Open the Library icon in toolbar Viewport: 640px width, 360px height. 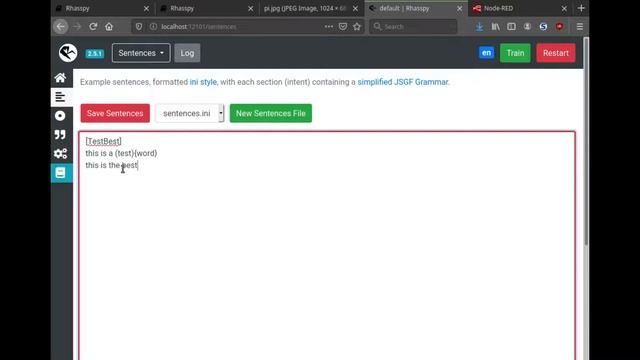496,27
